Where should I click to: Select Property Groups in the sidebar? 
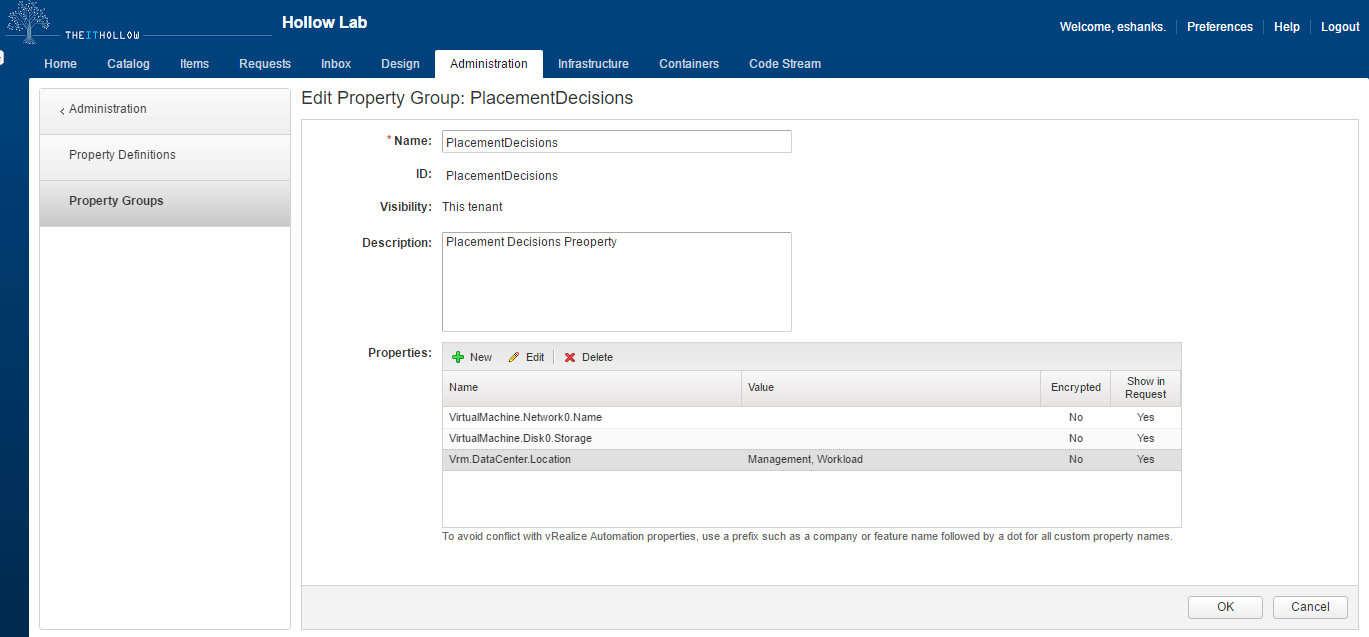pyautogui.click(x=116, y=201)
